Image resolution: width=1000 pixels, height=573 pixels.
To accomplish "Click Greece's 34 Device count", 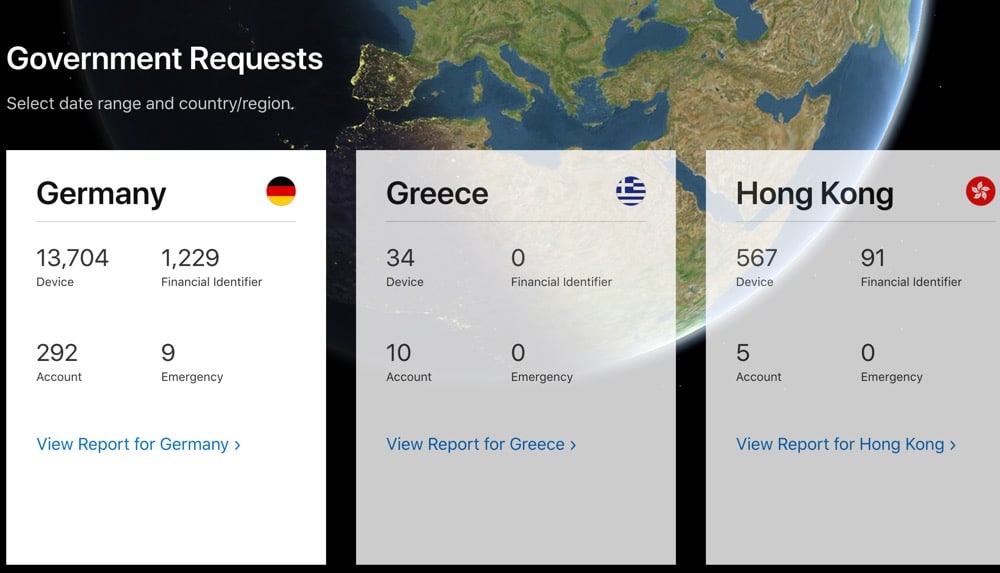I will (x=400, y=258).
